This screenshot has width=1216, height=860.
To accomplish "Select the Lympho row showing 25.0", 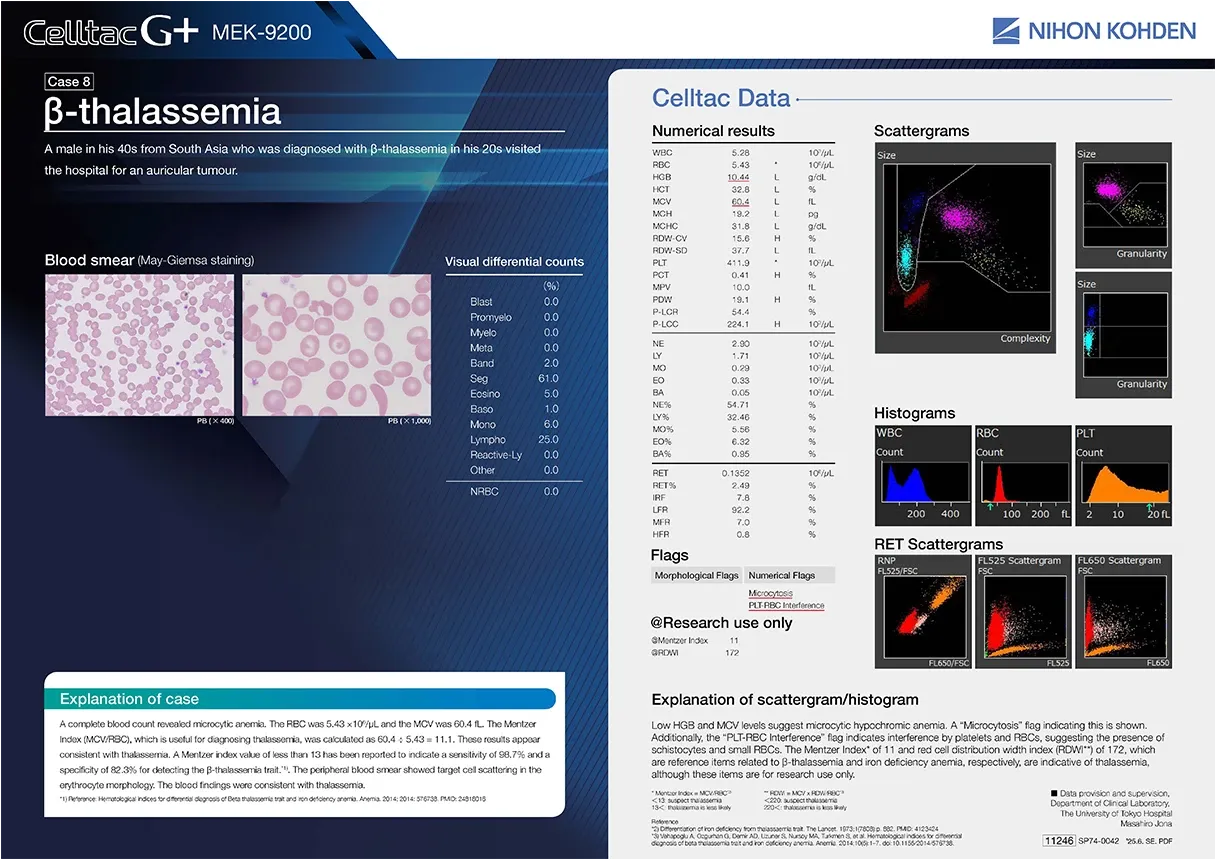I will (514, 440).
